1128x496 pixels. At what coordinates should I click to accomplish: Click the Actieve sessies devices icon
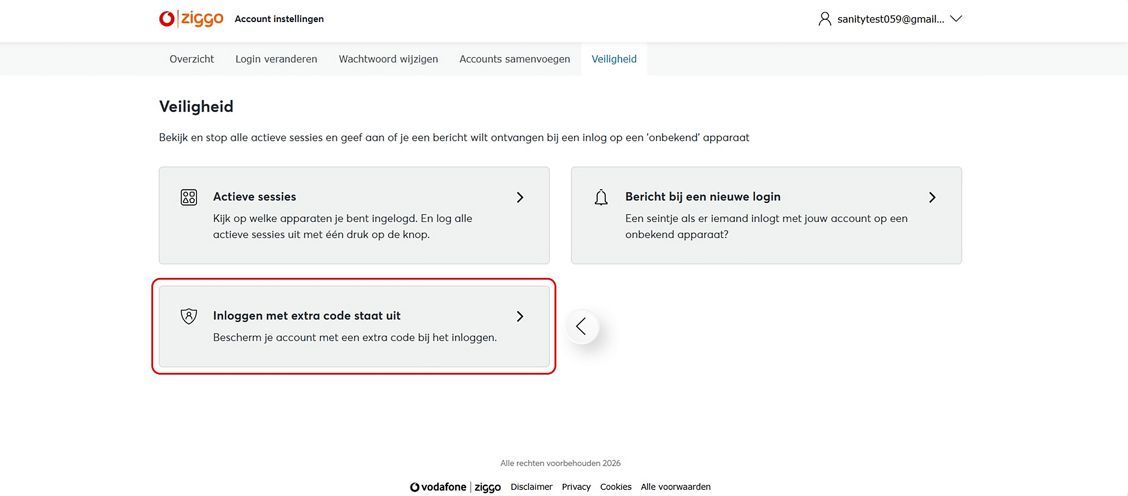point(189,197)
